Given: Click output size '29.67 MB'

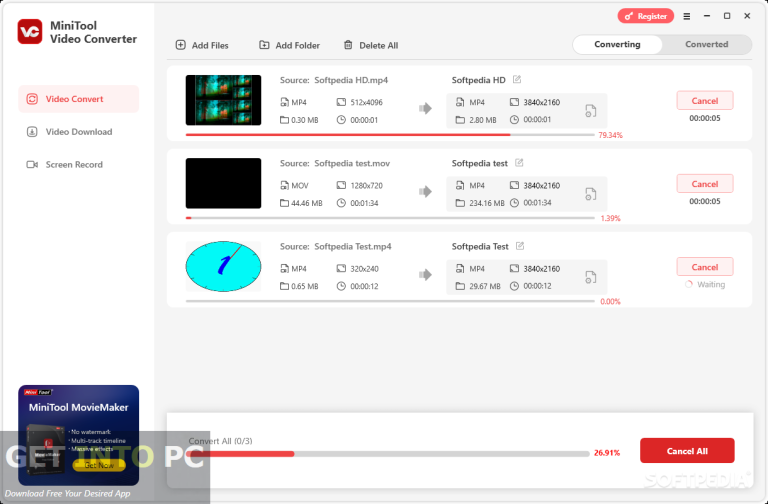Looking at the screenshot, I should pyautogui.click(x=484, y=286).
